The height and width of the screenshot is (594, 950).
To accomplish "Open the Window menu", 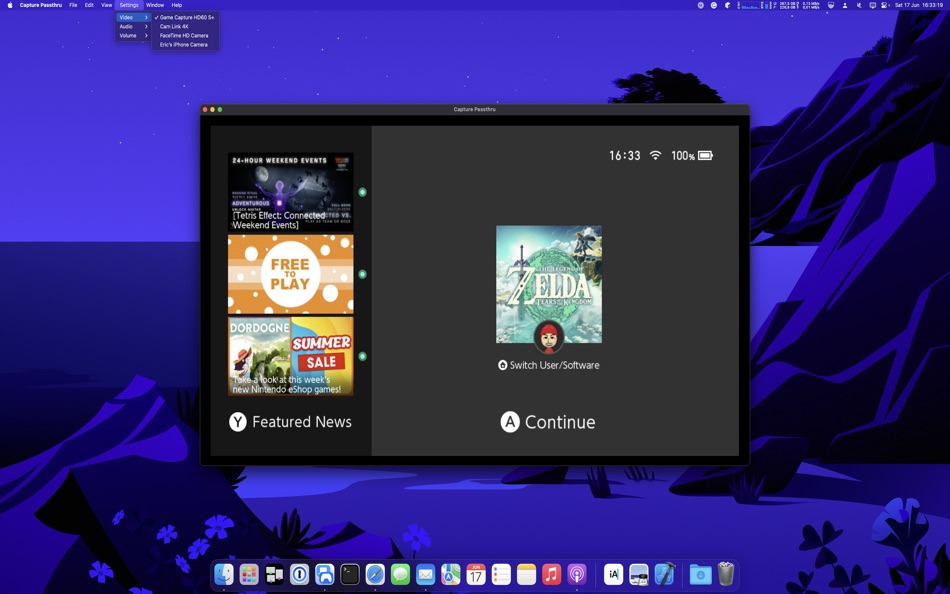I will 155,5.
